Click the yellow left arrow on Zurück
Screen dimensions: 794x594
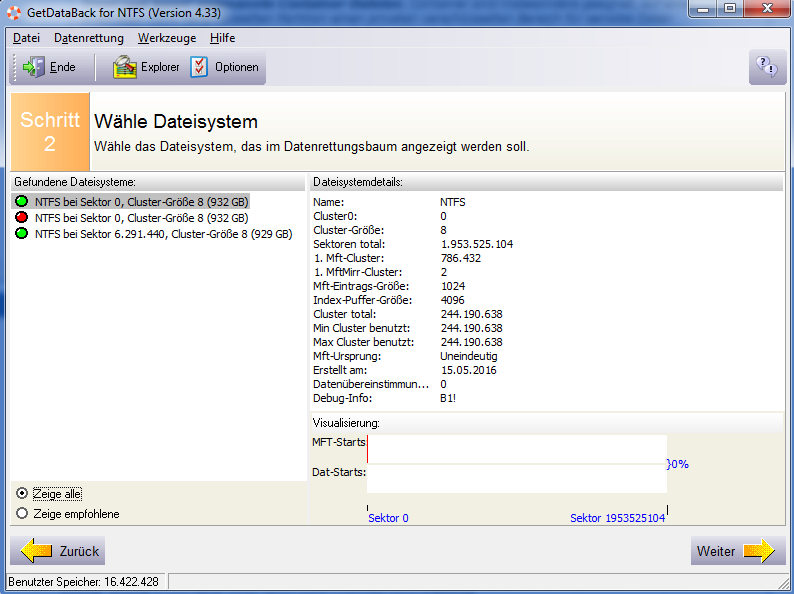tap(36, 550)
